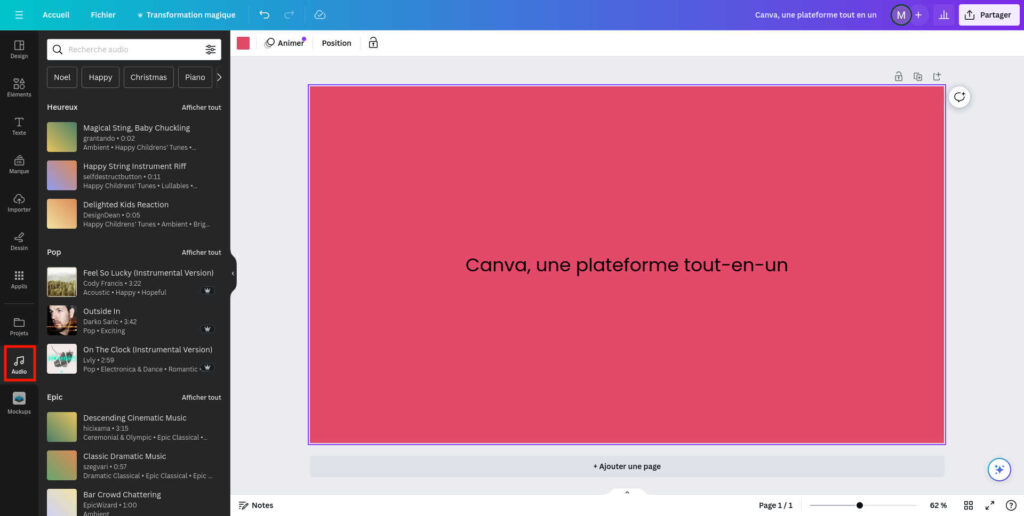Open the Marque sidebar panel
This screenshot has width=1024, height=516.
(19, 164)
